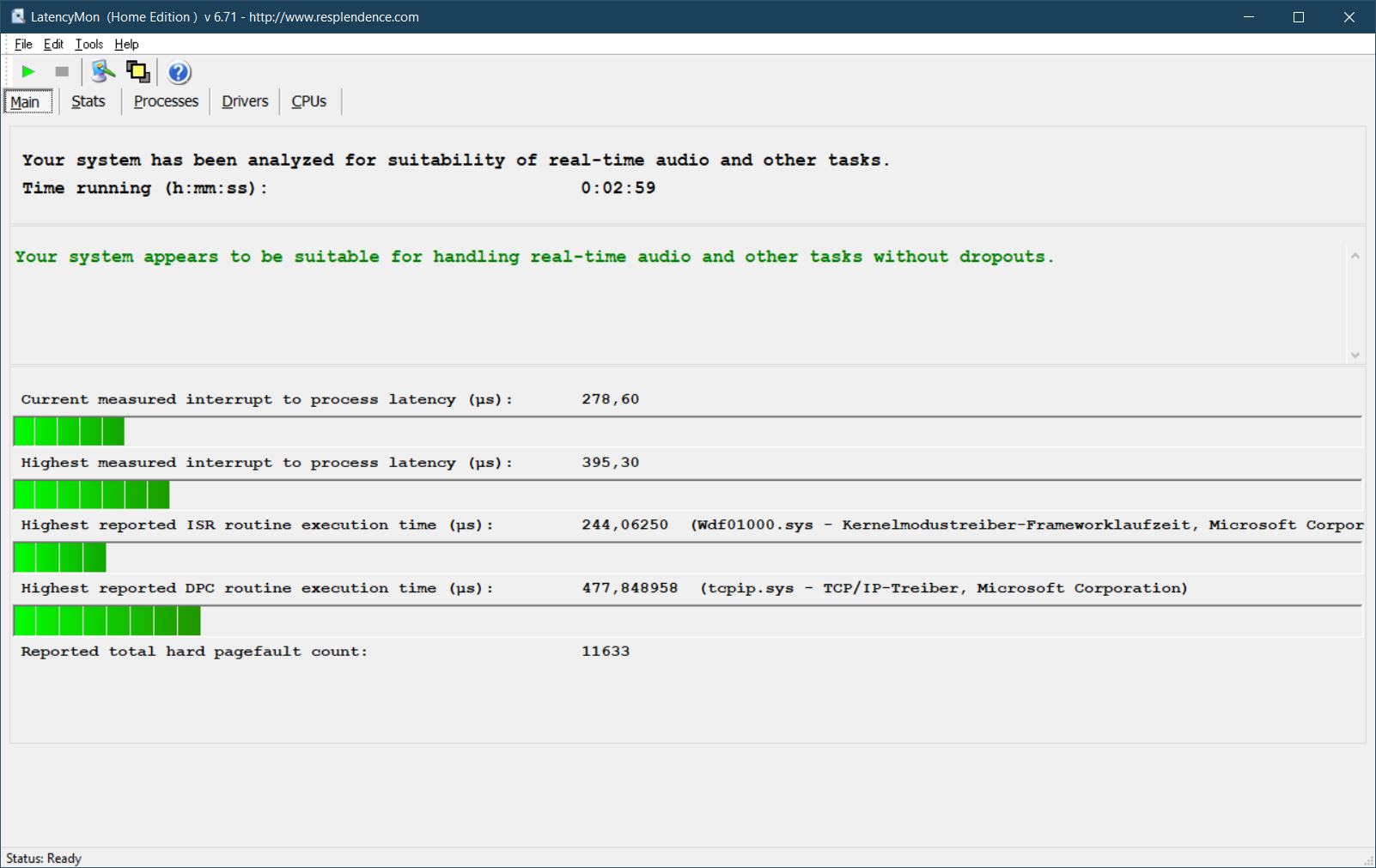Viewport: 1376px width, 868px height.
Task: Click the scroll up arrow in the message box
Action: [x=1355, y=256]
